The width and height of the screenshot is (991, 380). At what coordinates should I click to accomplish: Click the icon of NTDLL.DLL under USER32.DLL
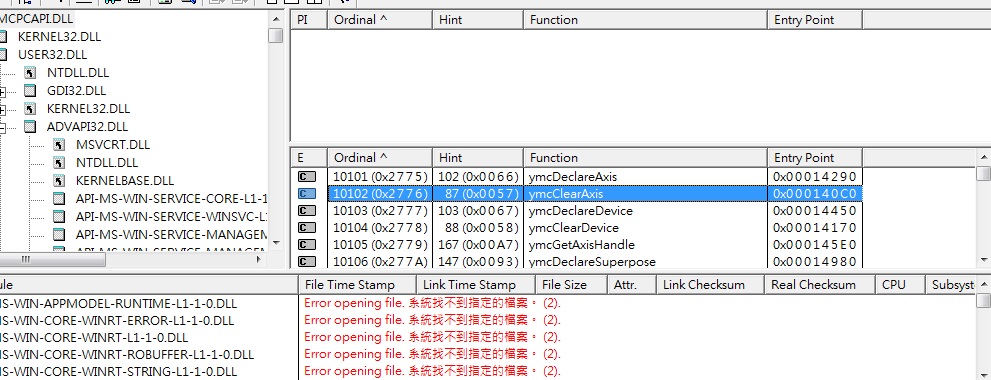(30, 72)
